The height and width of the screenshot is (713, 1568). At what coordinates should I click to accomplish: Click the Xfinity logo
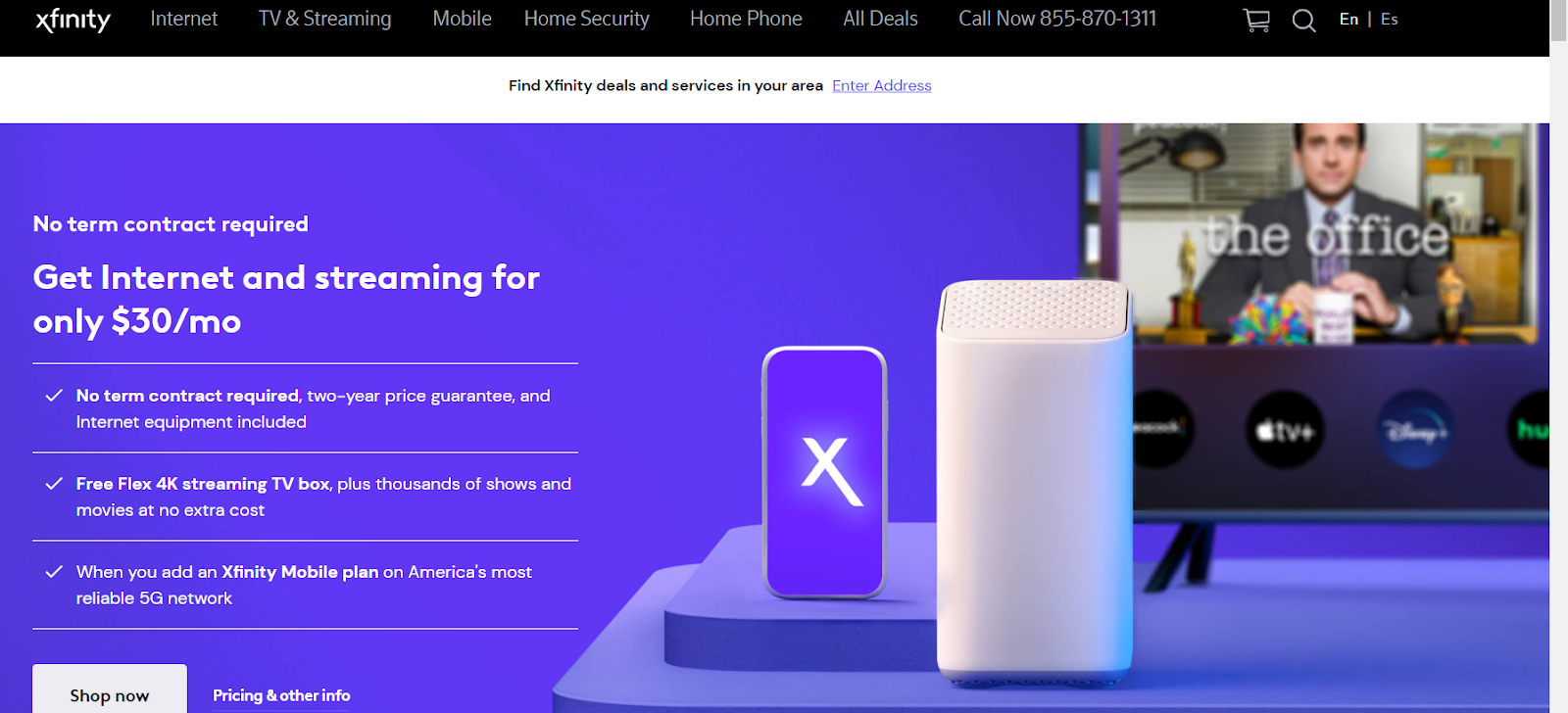(73, 20)
